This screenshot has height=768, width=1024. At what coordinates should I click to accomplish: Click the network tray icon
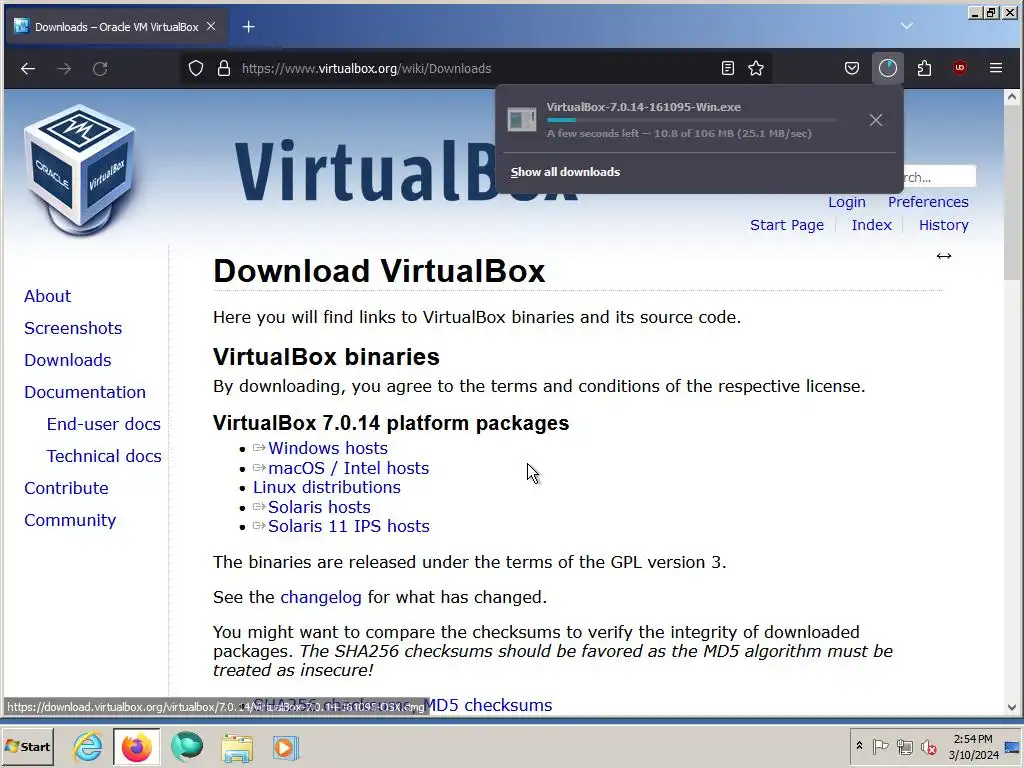(904, 746)
